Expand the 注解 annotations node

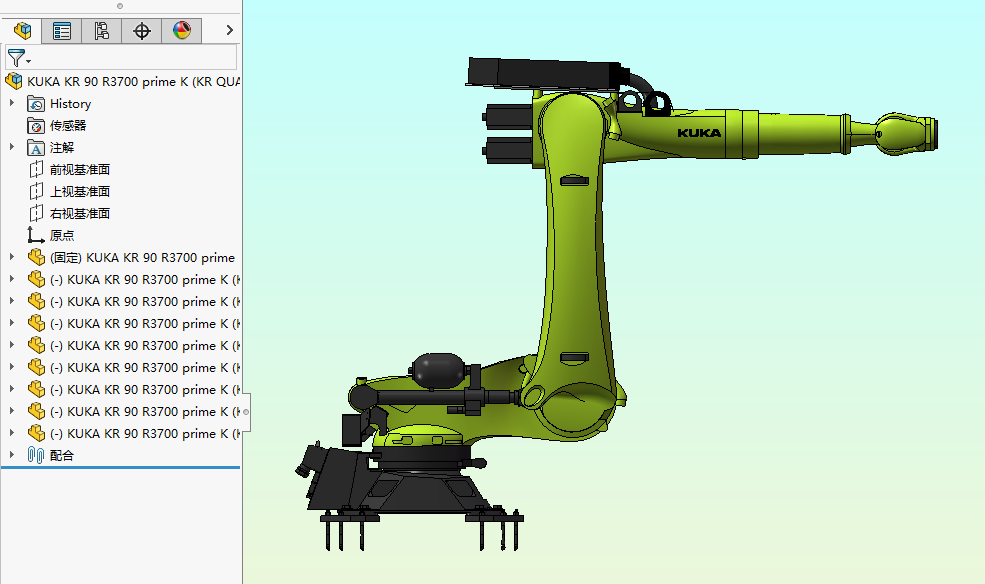click(11, 147)
